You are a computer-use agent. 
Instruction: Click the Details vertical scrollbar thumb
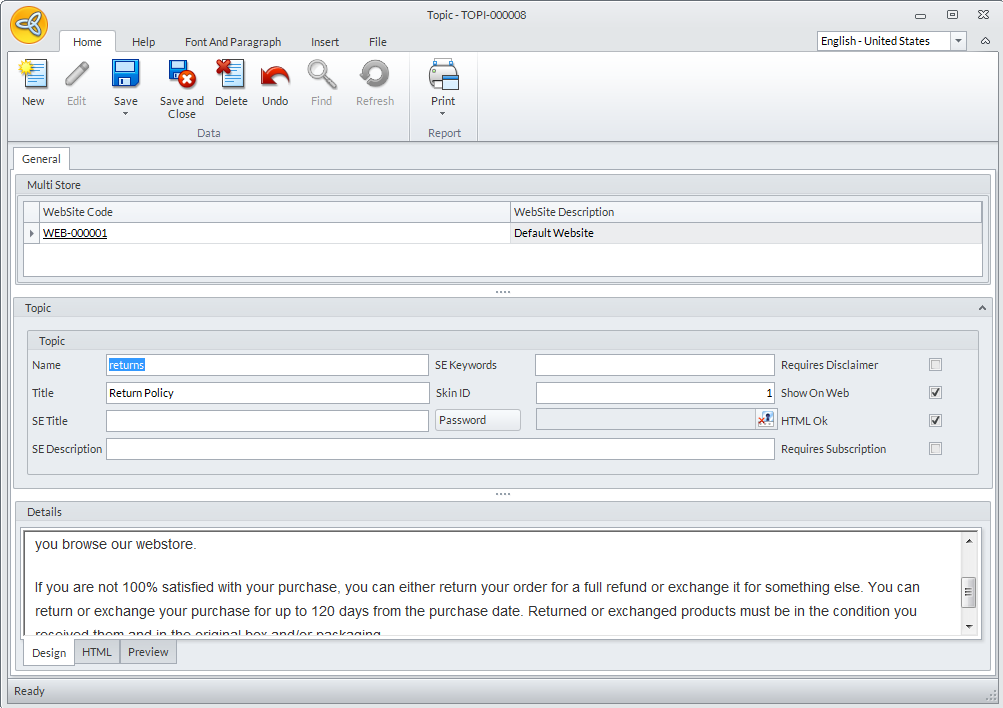(x=968, y=591)
